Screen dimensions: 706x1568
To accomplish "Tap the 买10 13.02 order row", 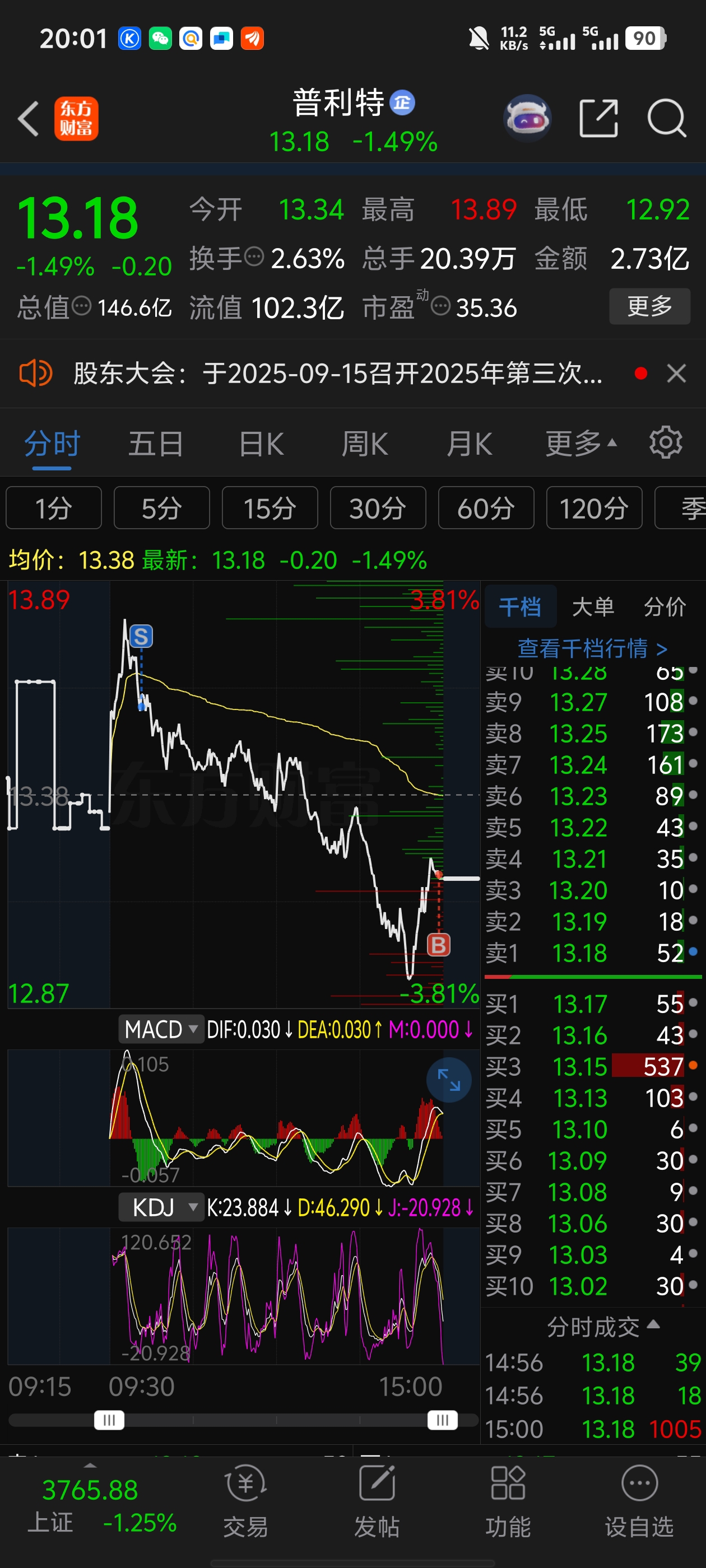I will [x=592, y=1286].
